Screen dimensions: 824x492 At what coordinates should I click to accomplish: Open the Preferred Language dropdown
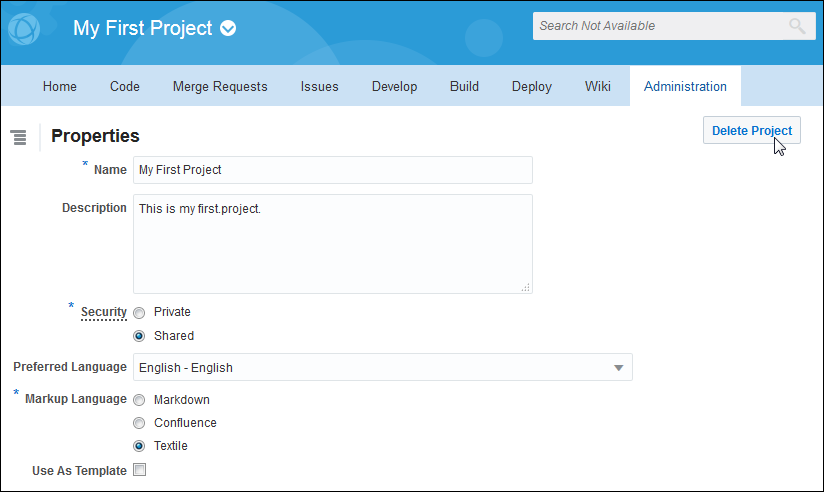click(x=383, y=367)
